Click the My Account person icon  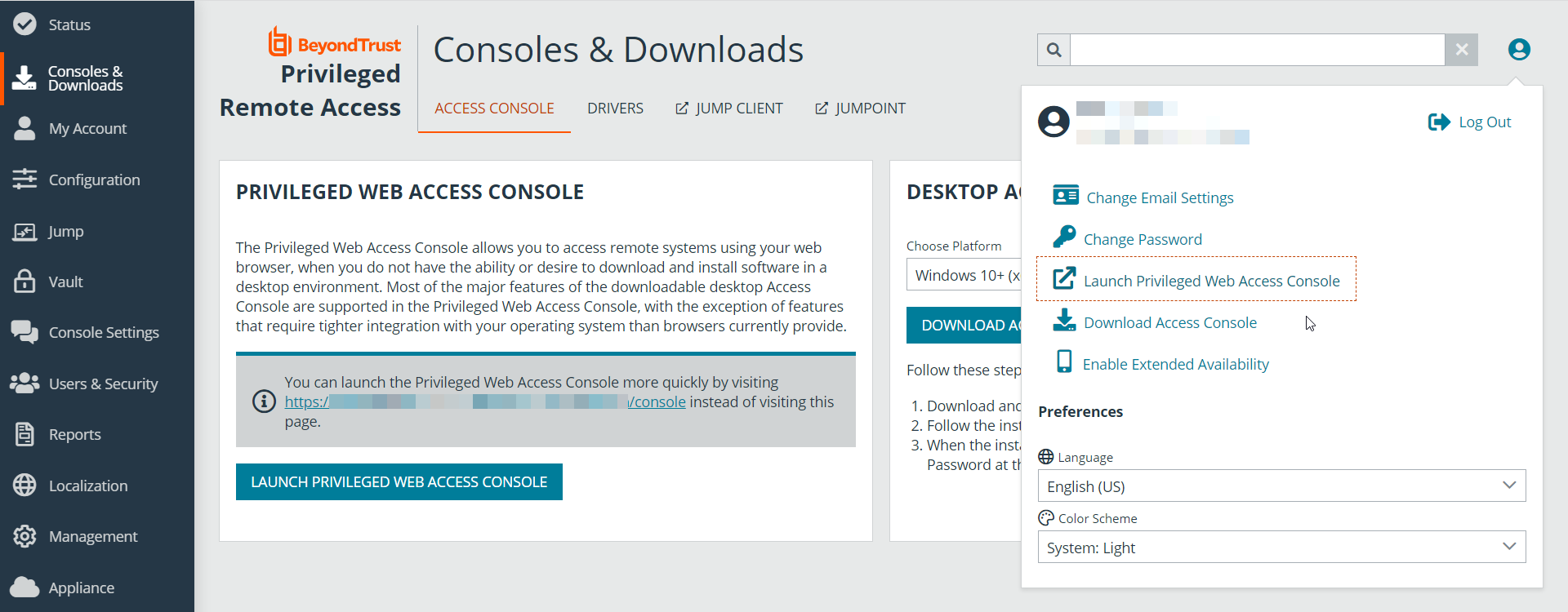tap(24, 128)
